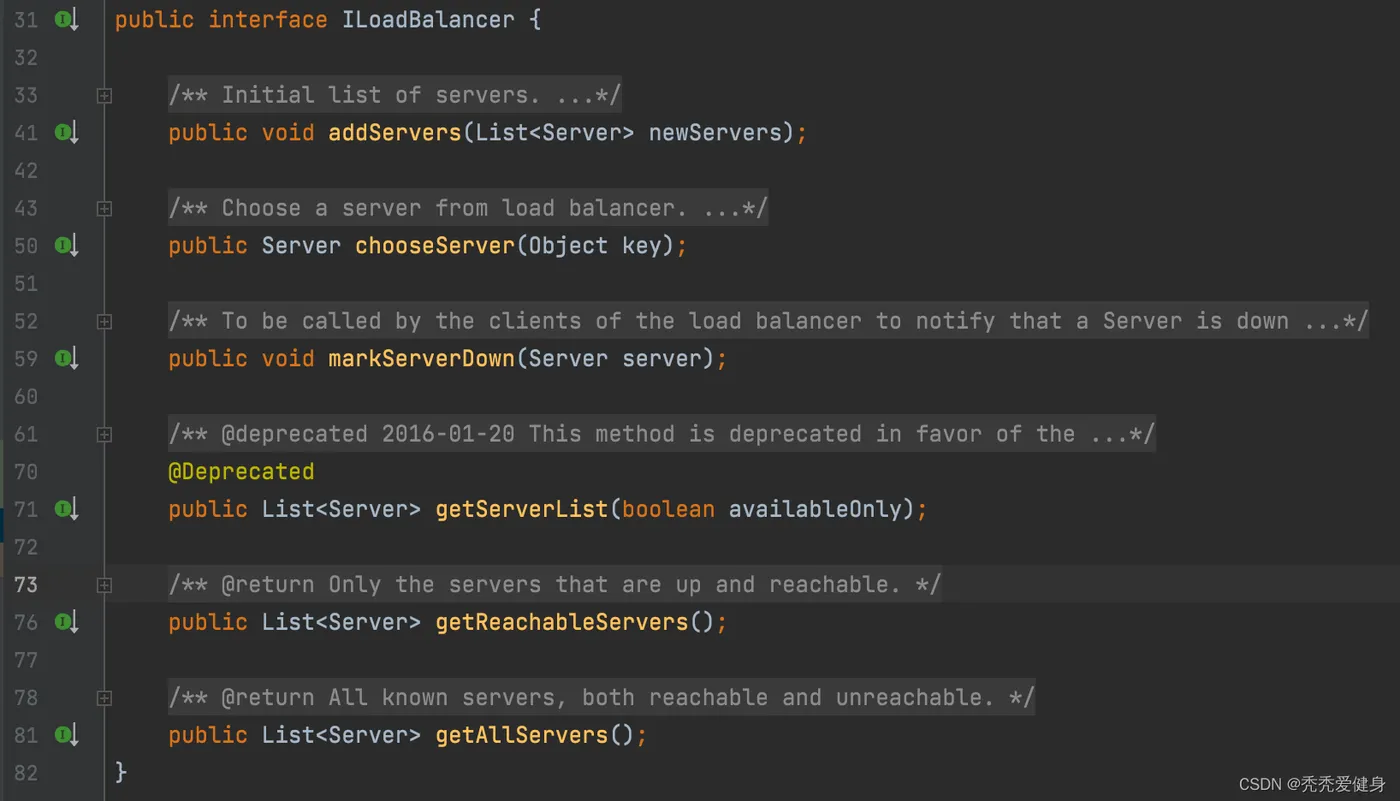Click the implementation gutter icon beside getServerList
This screenshot has height=801, width=1400.
point(66,509)
